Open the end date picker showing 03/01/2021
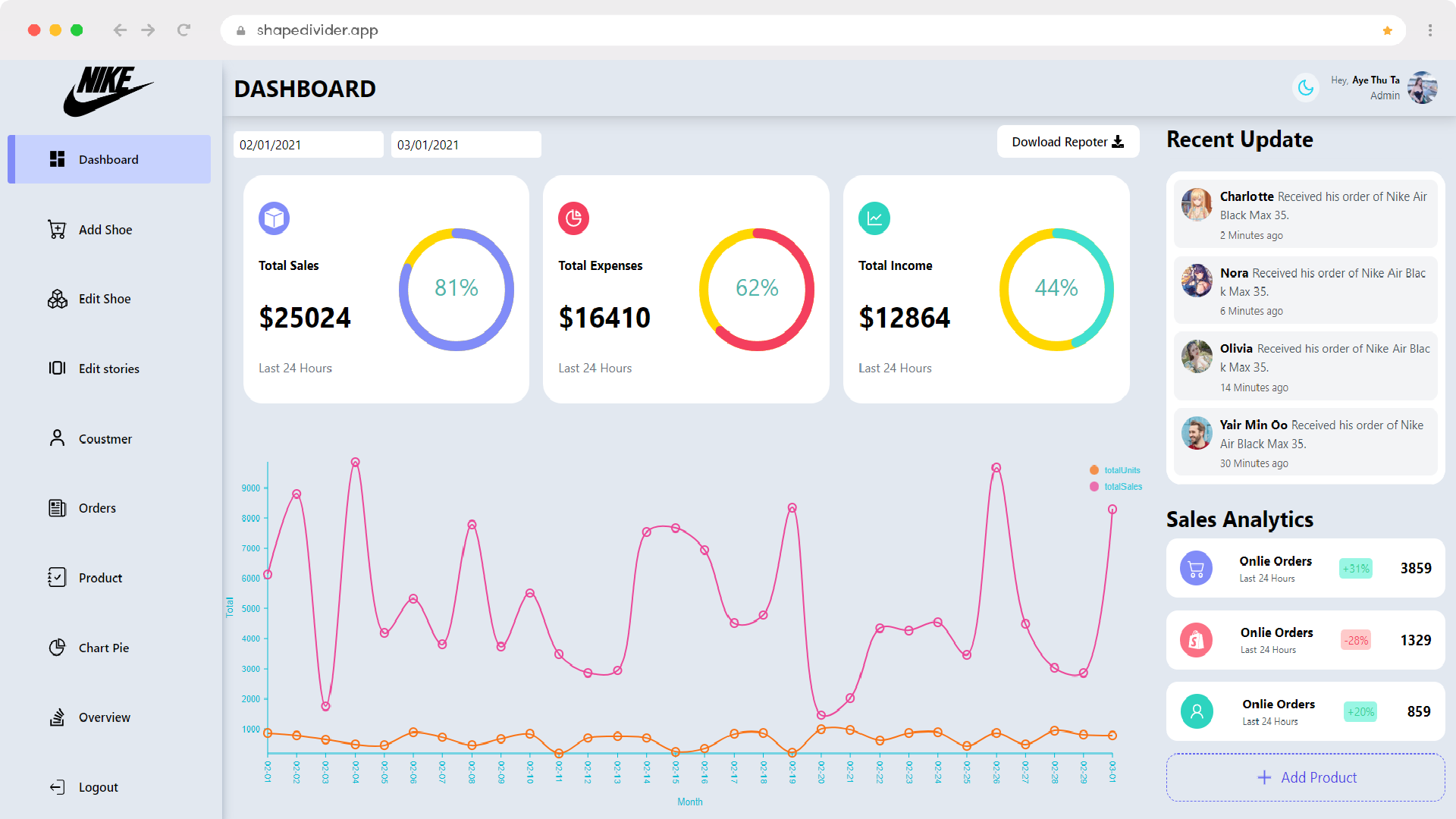 pyautogui.click(x=466, y=144)
